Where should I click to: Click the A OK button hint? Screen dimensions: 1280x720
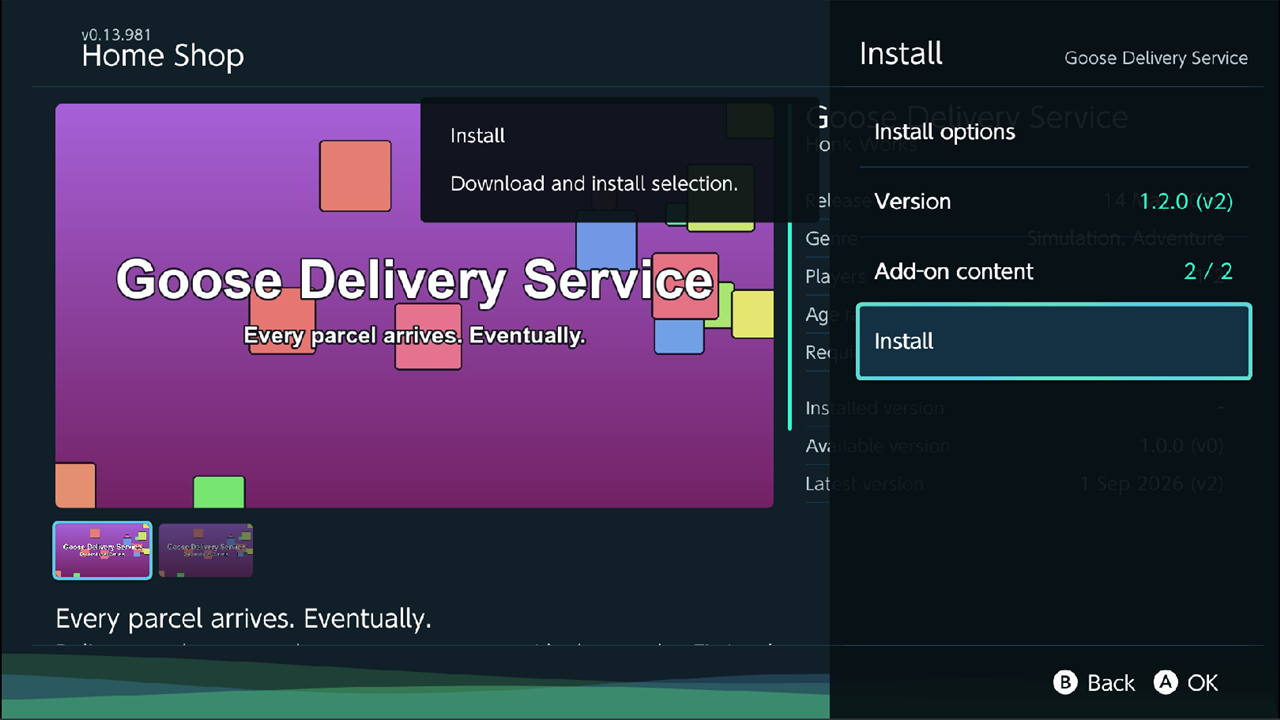(1186, 683)
